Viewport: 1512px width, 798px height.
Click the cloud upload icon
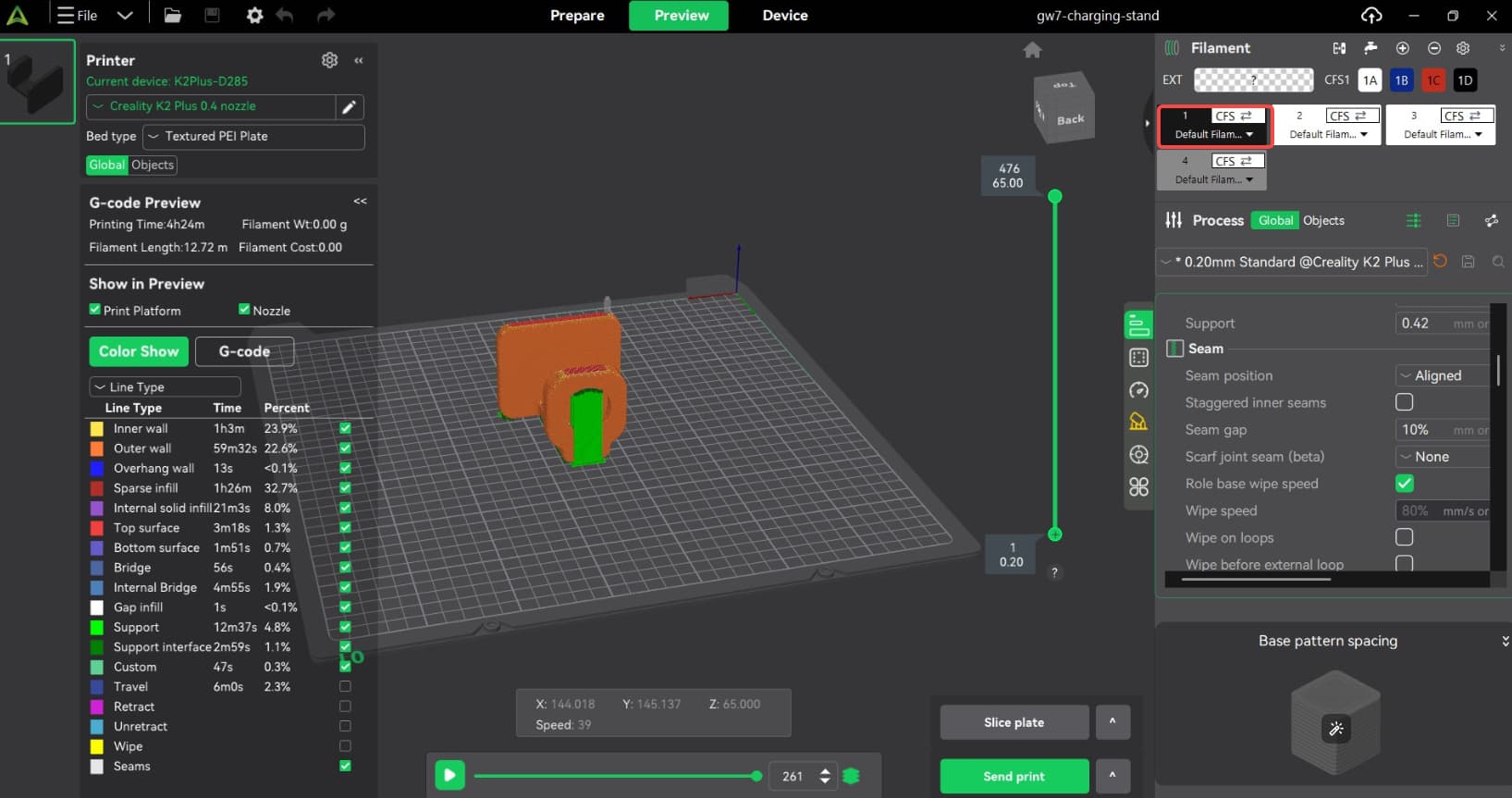coord(1371,15)
